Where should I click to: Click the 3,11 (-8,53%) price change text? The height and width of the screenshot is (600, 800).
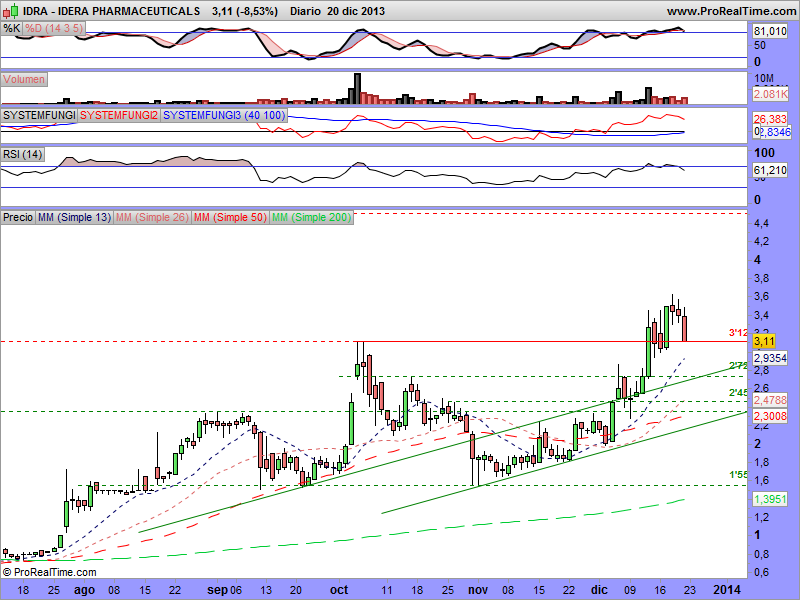245,11
